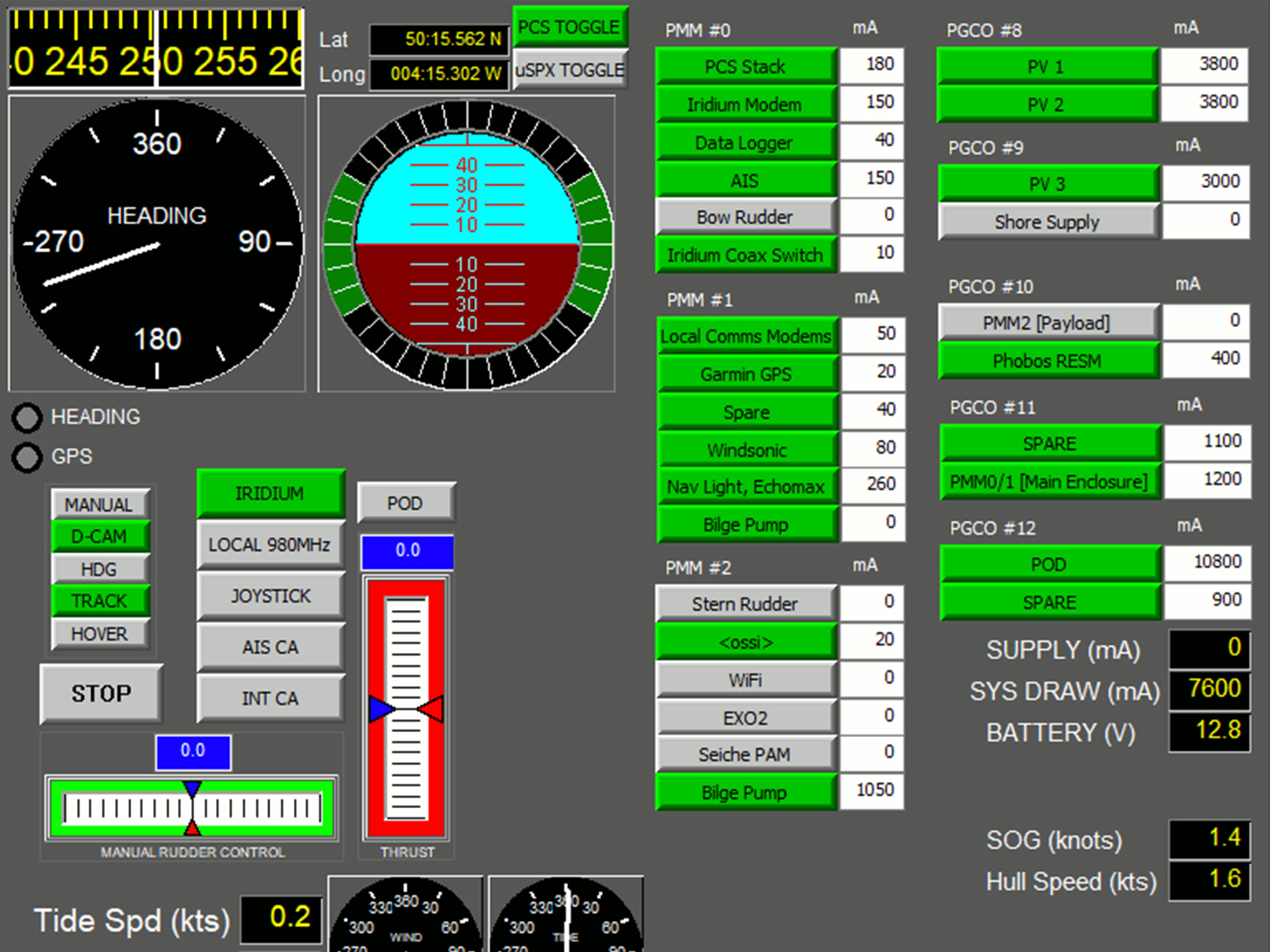
Task: Toggle Garmin GPS power
Action: click(x=748, y=374)
